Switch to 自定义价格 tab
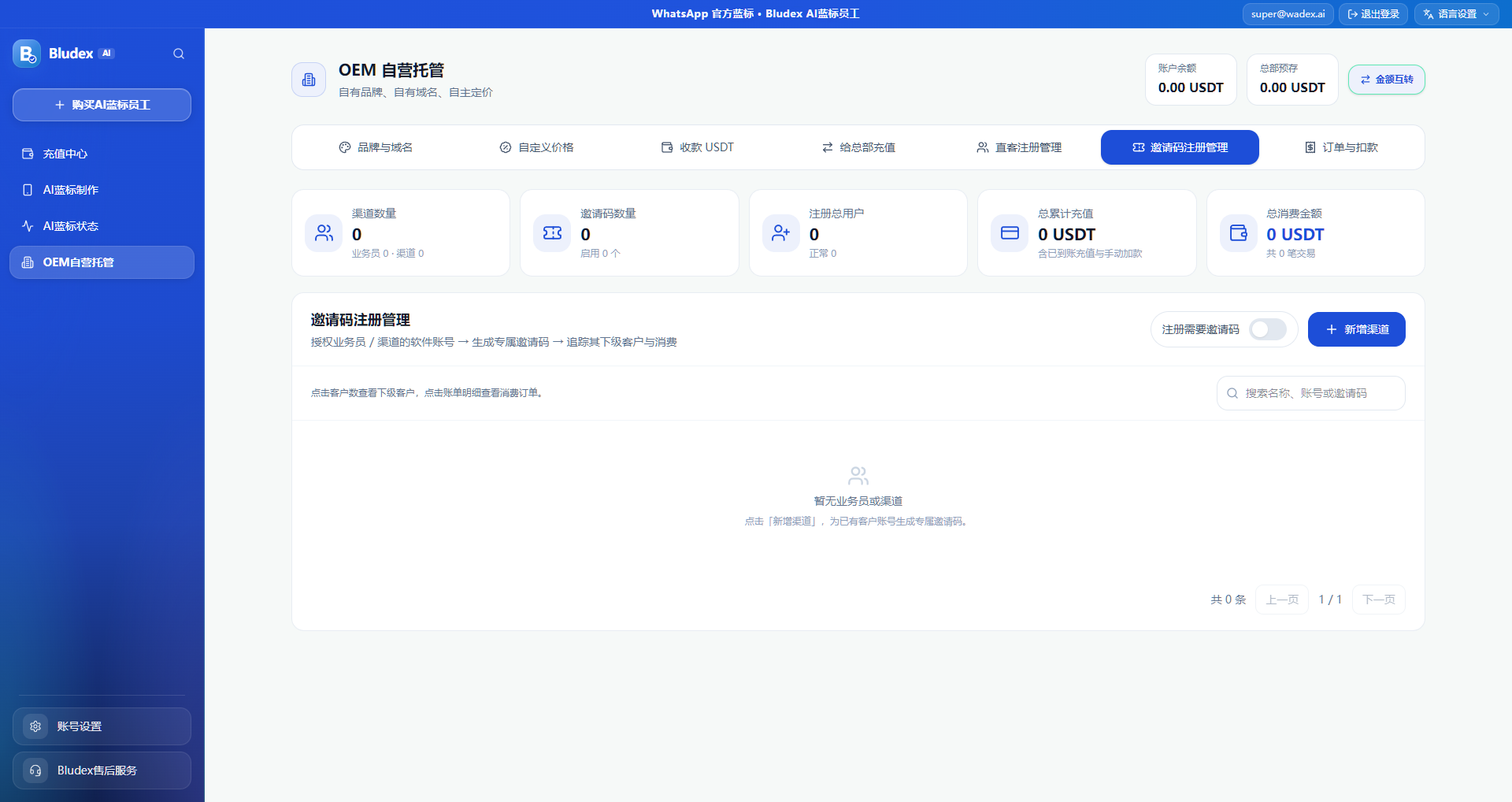This screenshot has width=1512, height=802. [536, 147]
